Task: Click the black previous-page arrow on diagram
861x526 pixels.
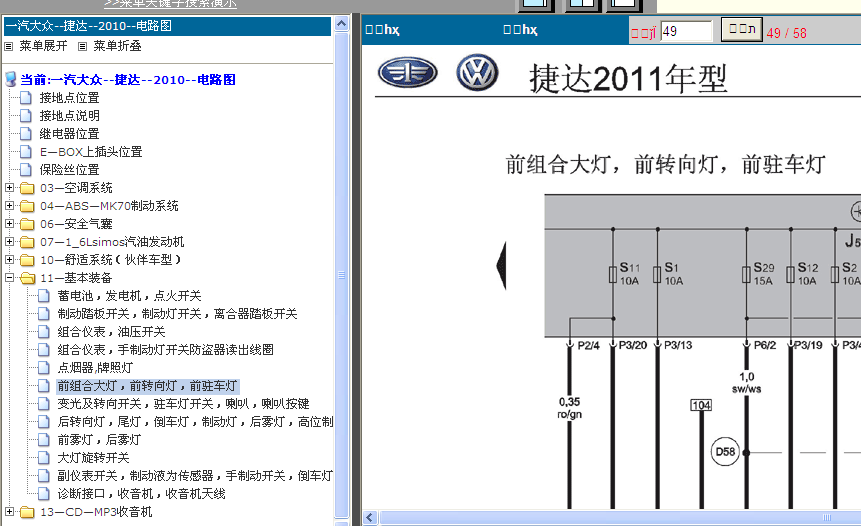Action: [501, 266]
